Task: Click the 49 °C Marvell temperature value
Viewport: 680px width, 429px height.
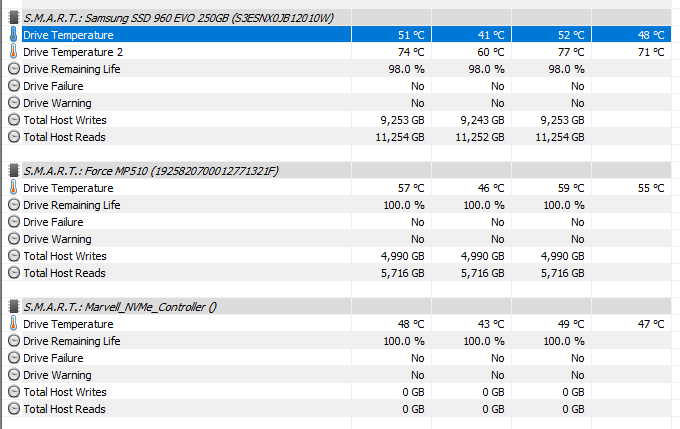Action: 571,324
